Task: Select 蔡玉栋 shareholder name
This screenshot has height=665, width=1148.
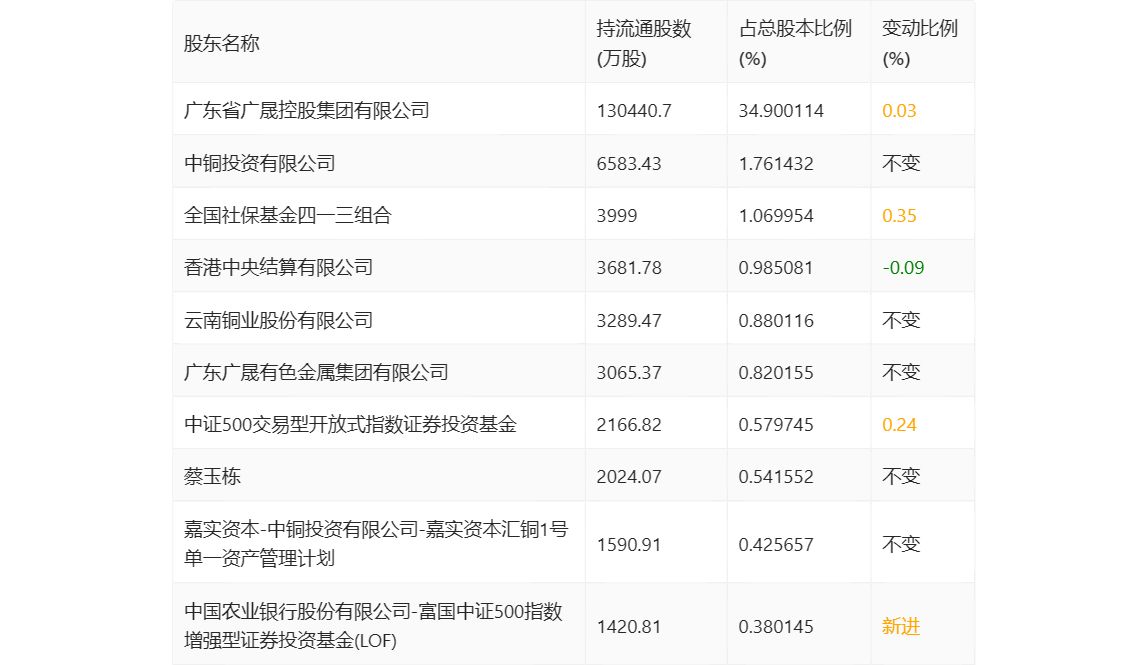Action: point(212,477)
